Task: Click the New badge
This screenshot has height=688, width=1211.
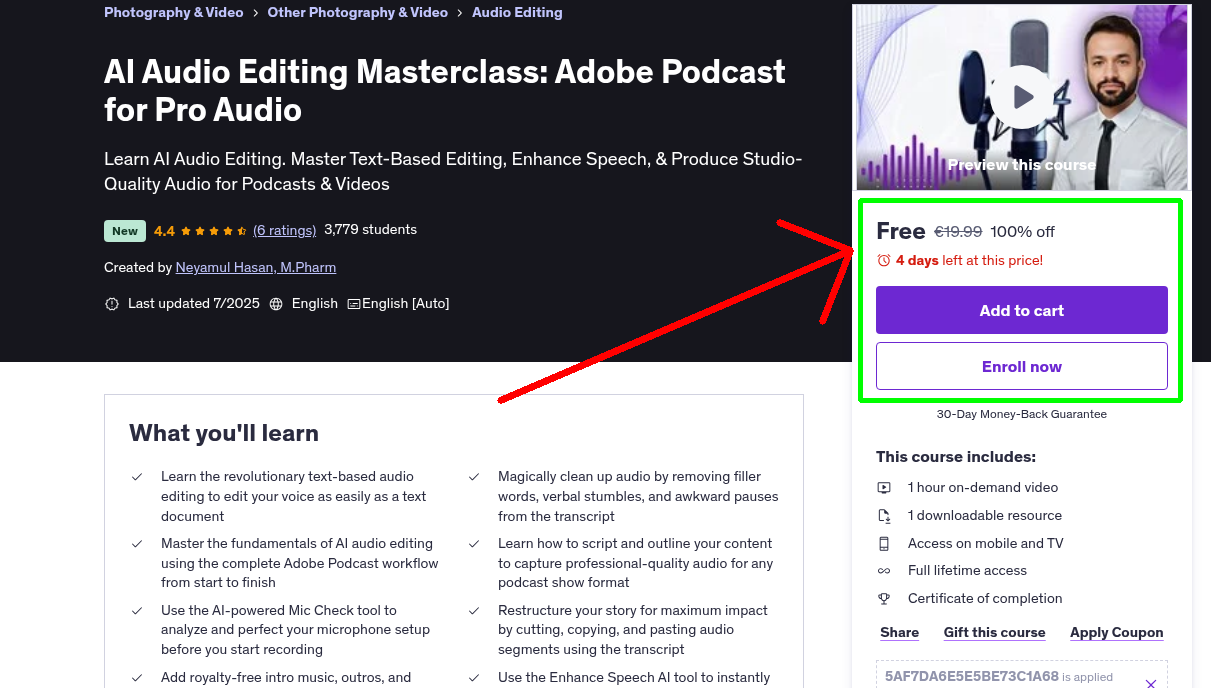Action: click(x=125, y=231)
